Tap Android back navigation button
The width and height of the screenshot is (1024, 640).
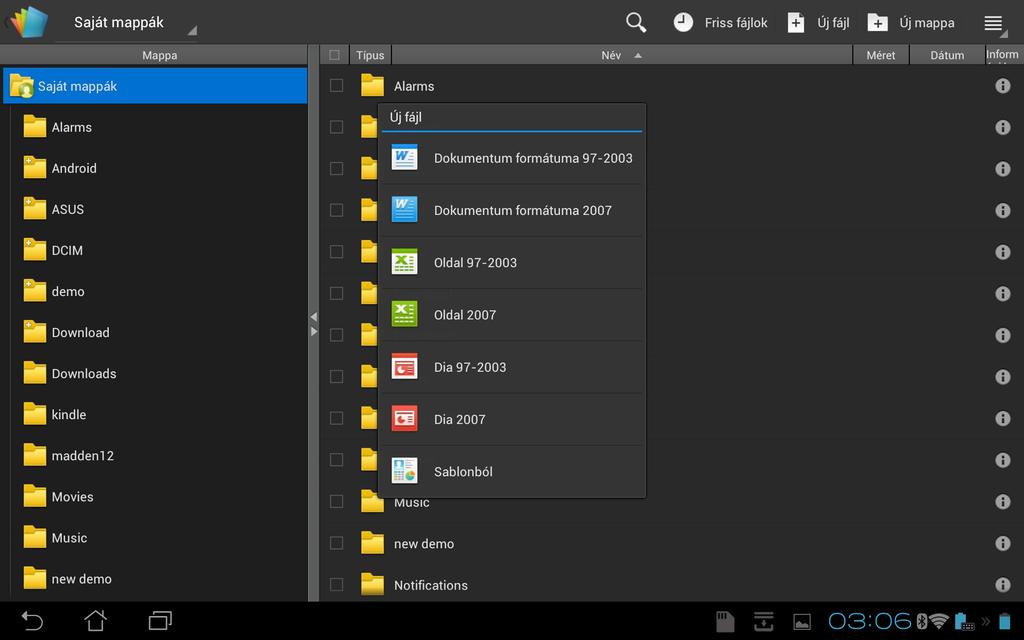[x=32, y=620]
